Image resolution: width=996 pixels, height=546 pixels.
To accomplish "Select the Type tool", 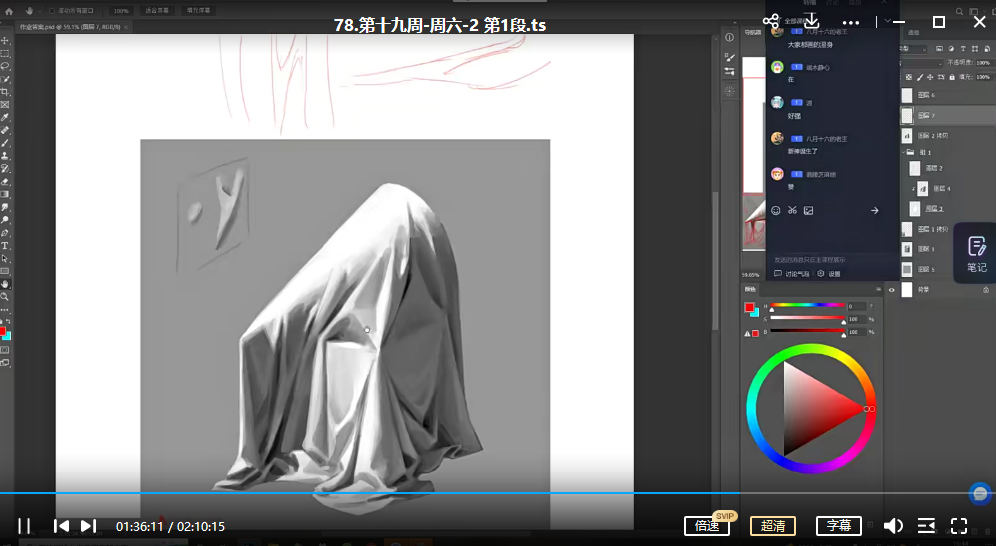I will click(4, 246).
